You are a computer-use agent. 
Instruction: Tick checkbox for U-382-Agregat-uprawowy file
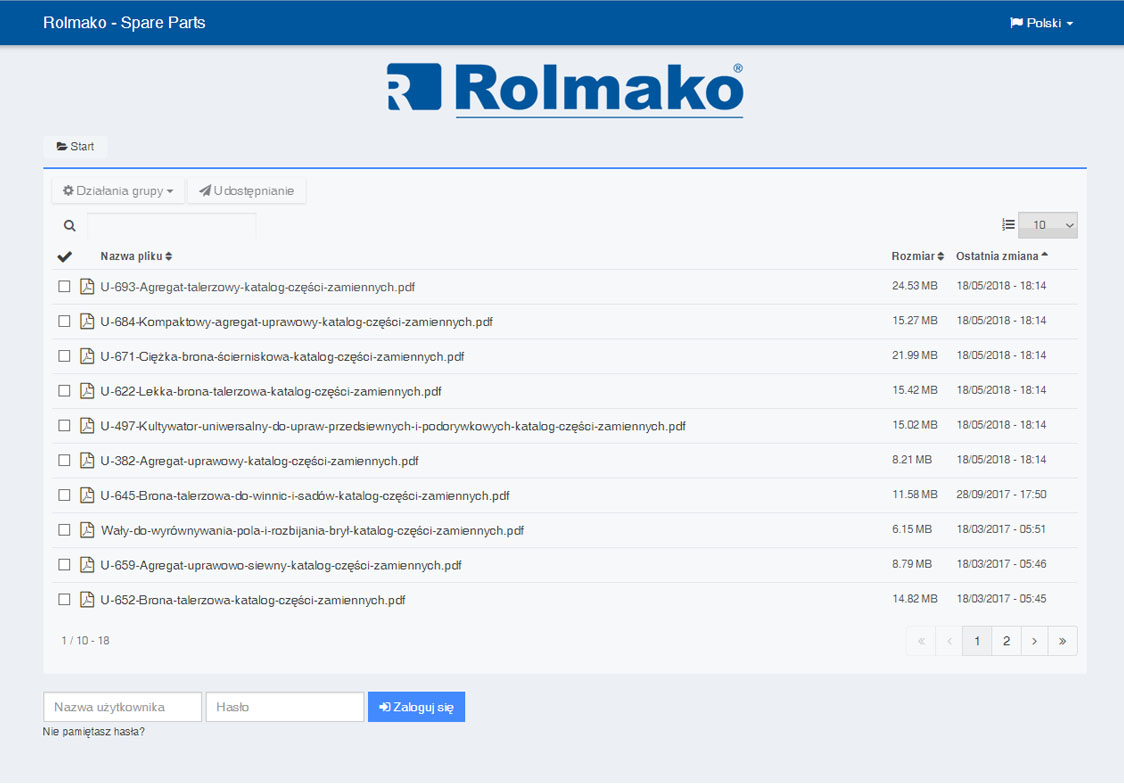point(65,460)
